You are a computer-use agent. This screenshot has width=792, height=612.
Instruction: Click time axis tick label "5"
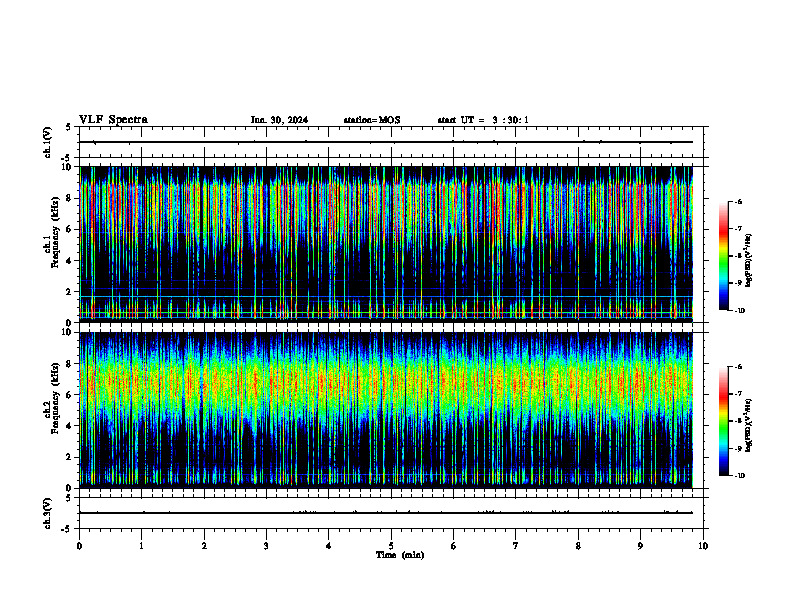point(391,546)
